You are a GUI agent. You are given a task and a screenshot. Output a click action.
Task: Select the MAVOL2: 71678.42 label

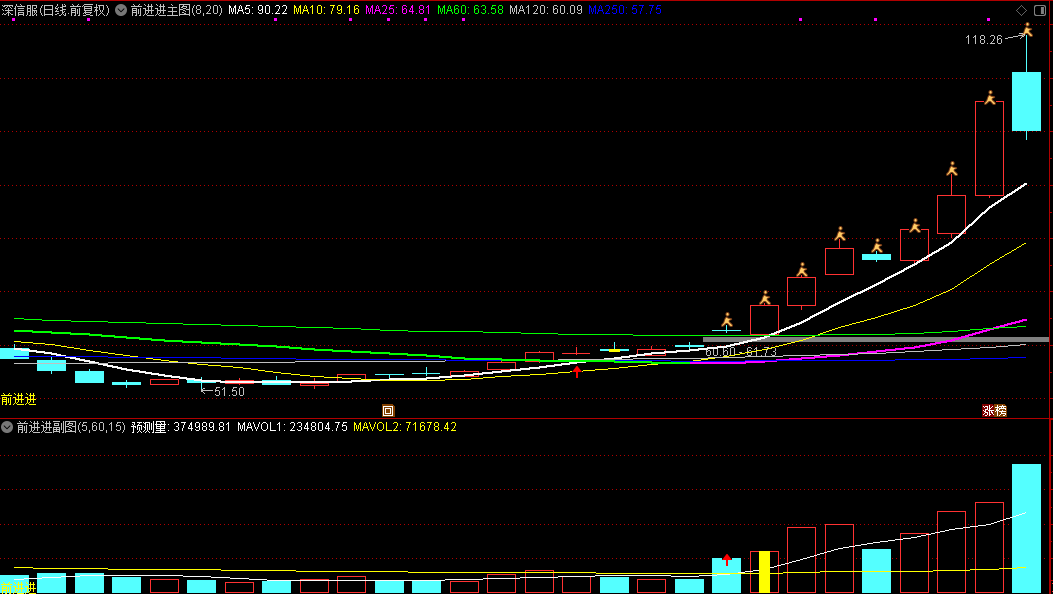(x=405, y=427)
